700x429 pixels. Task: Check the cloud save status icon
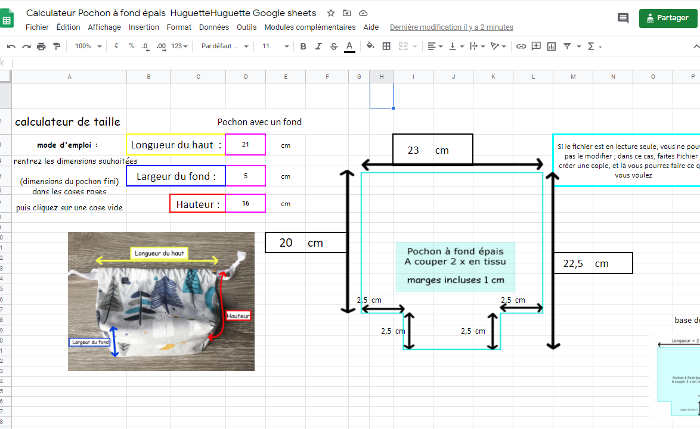(x=363, y=13)
